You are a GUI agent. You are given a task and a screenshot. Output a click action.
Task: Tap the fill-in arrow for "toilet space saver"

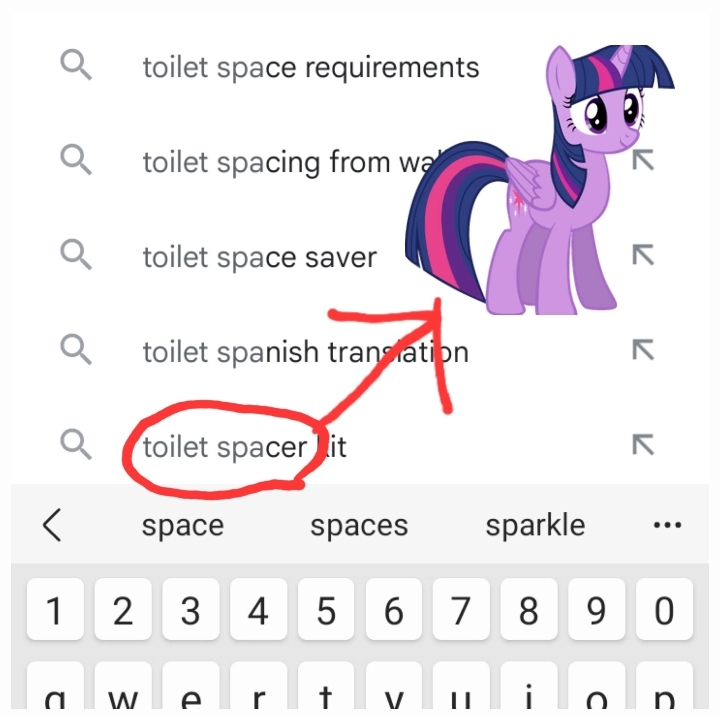tap(643, 255)
